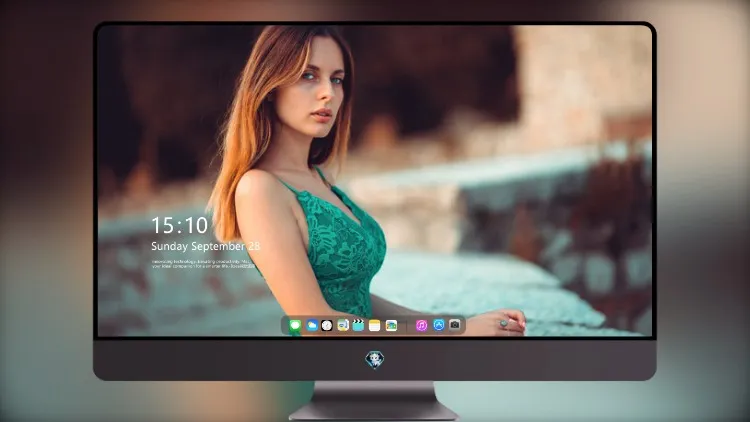This screenshot has height=422, width=750.
Task: Launch the pink iTunes music app
Action: pos(421,325)
